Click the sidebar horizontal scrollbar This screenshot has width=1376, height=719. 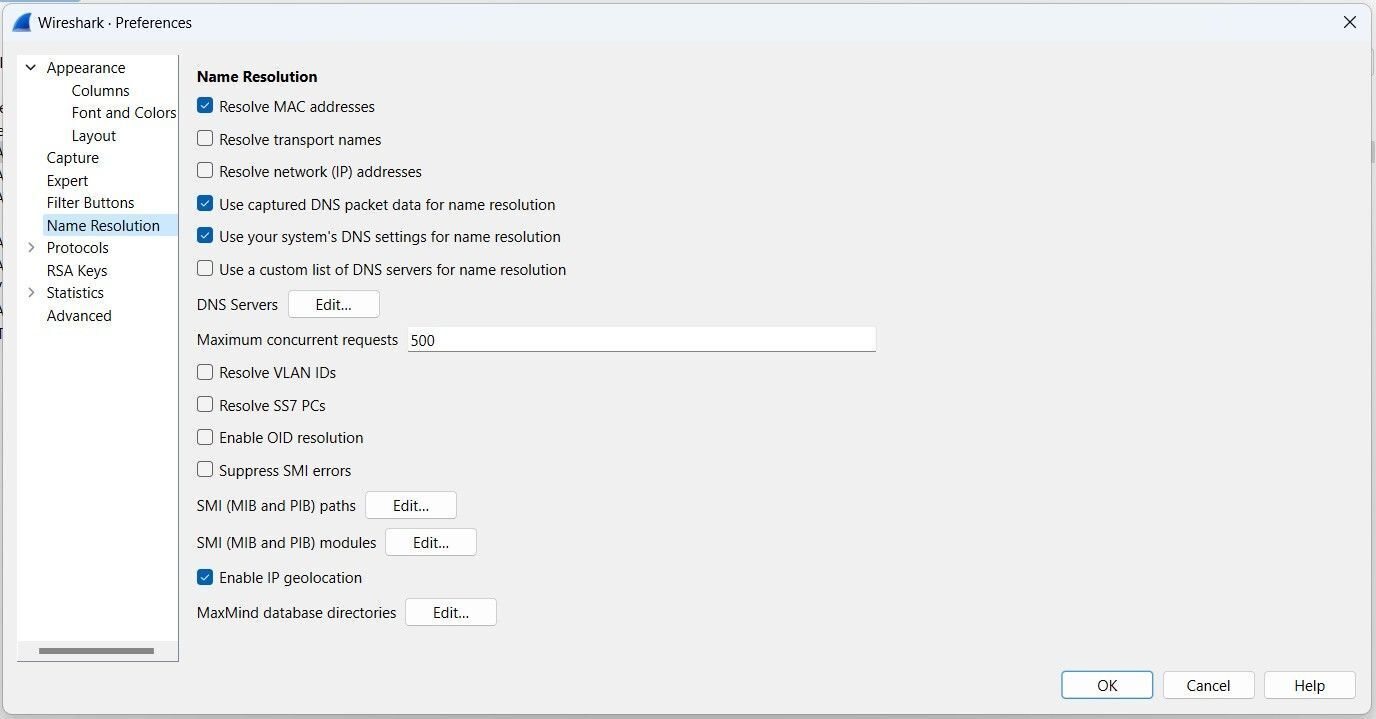[x=97, y=651]
